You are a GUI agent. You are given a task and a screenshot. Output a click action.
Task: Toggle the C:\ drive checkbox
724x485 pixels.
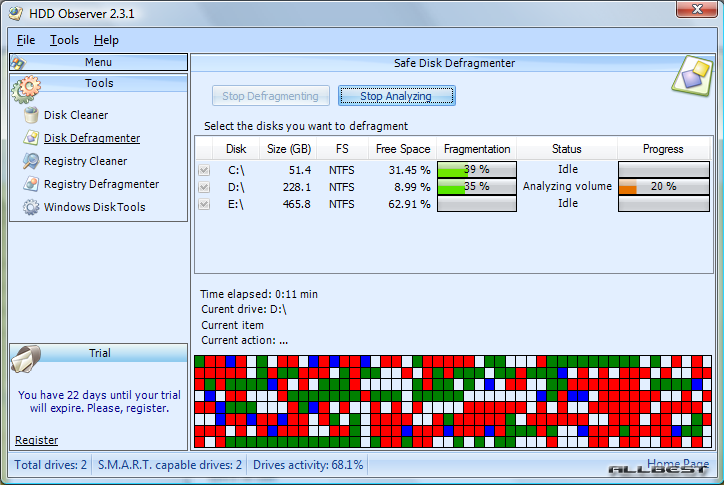[x=204, y=170]
